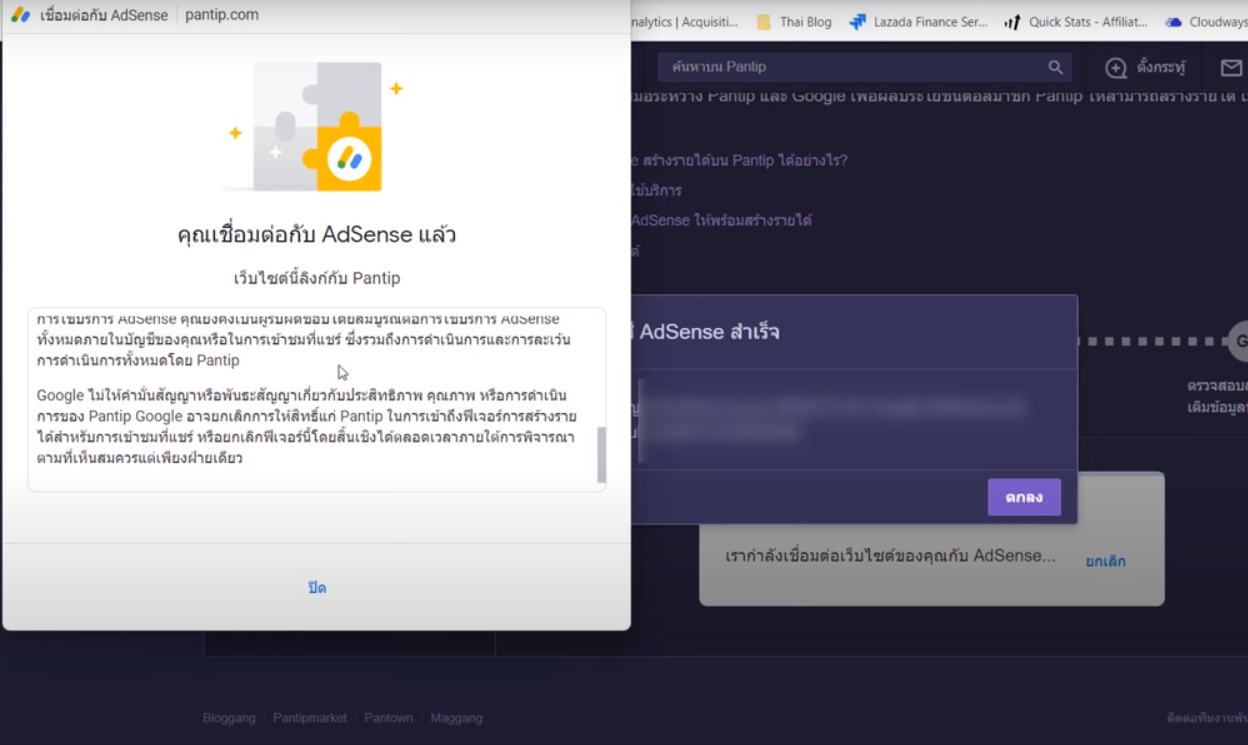The width and height of the screenshot is (1248, 745).
Task: Click the ปิด button in AdSense dialog
Action: [x=317, y=588]
